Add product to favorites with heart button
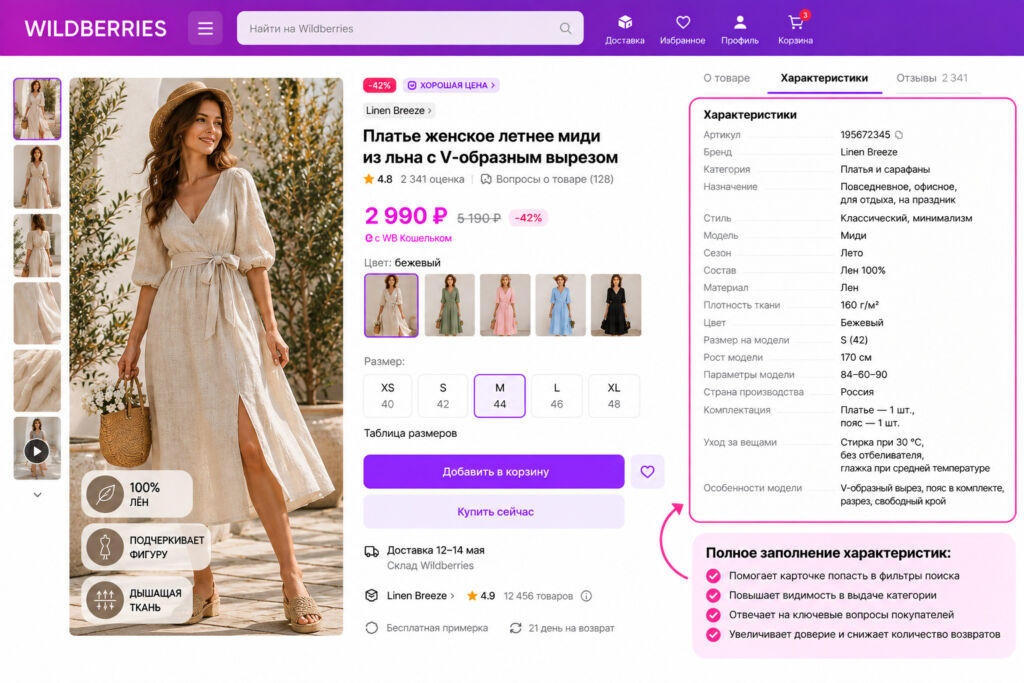This screenshot has height=683, width=1024. (647, 471)
